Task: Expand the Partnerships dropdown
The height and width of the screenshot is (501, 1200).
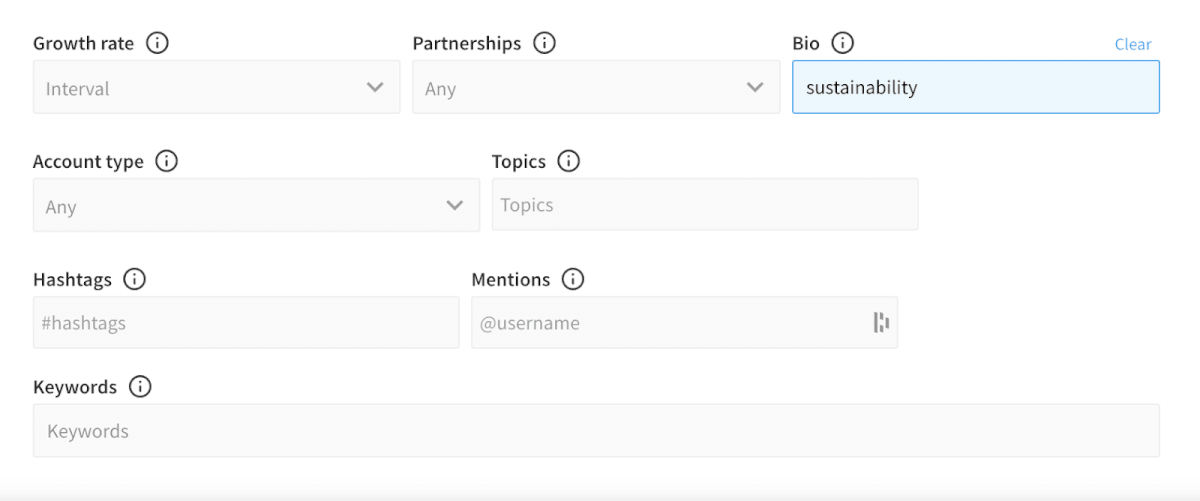Action: [596, 87]
